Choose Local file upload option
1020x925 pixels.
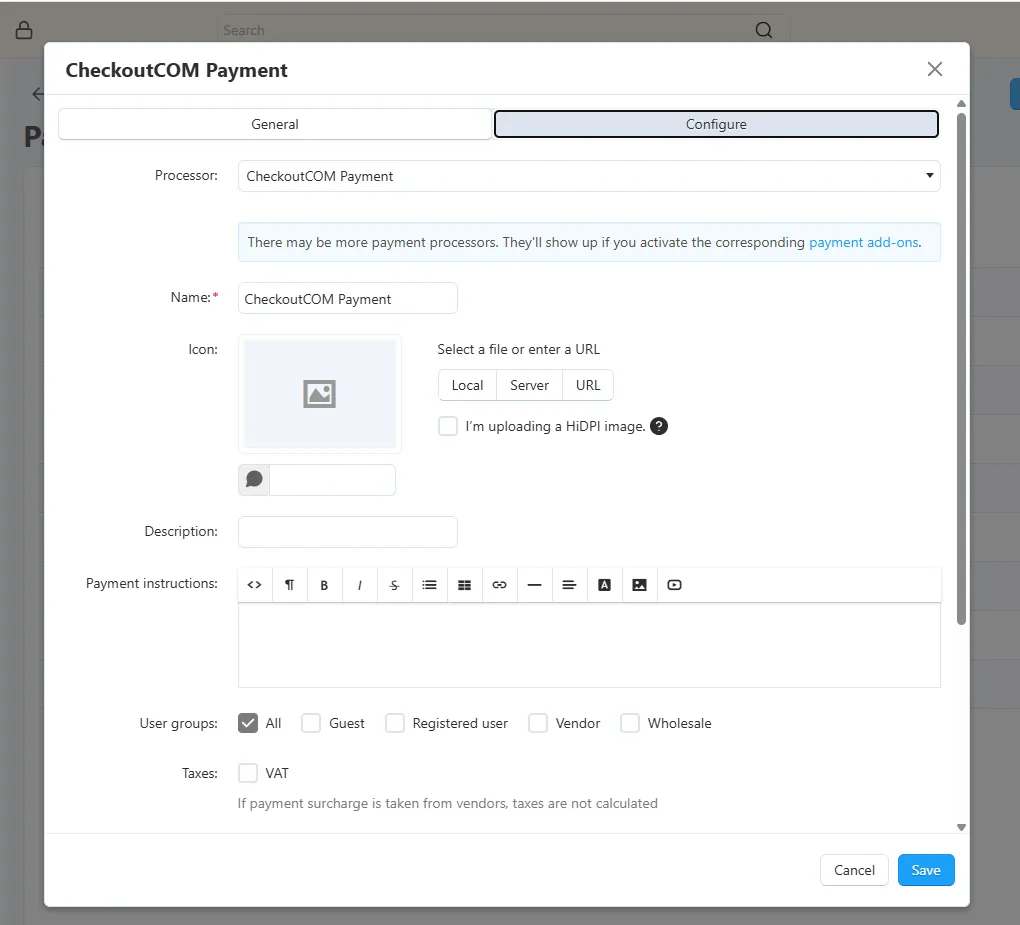pyautogui.click(x=467, y=385)
